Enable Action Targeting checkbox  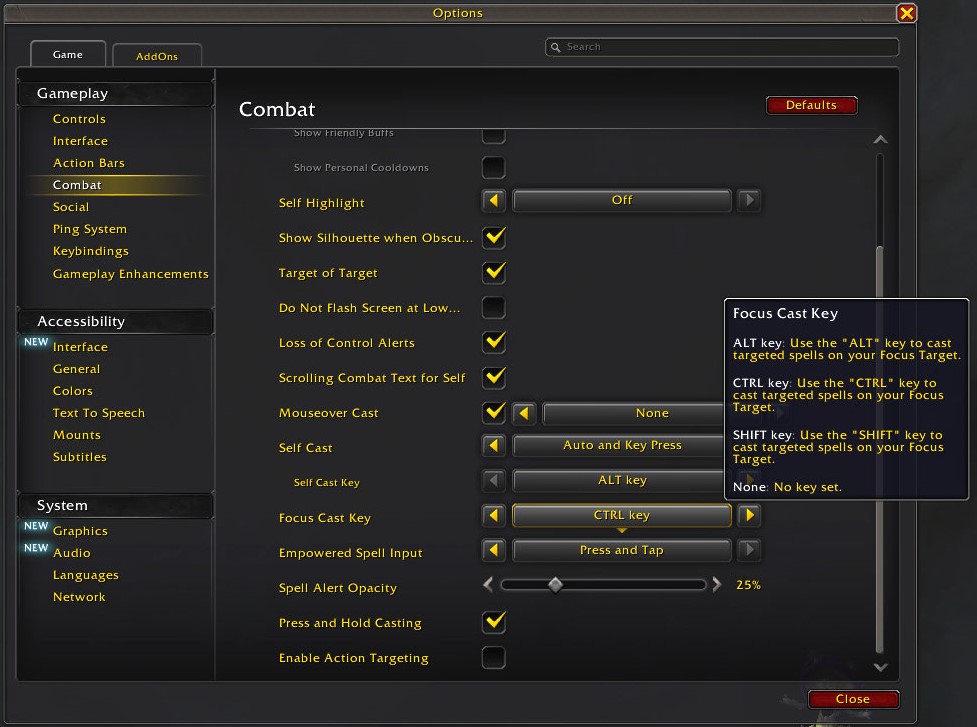pyautogui.click(x=493, y=658)
